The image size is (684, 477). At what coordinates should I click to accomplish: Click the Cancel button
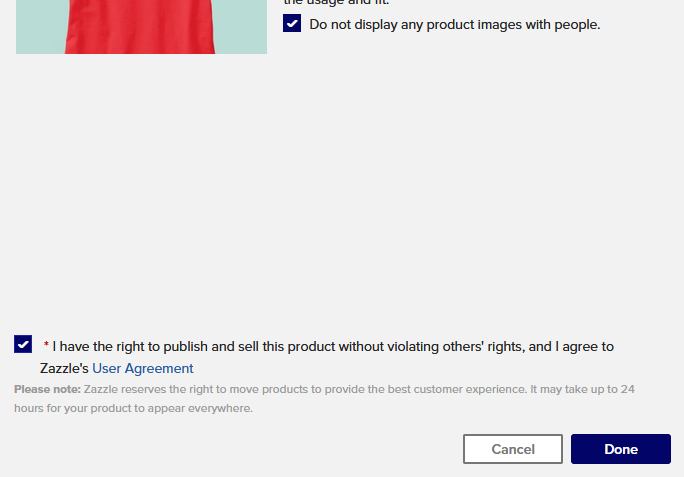click(x=513, y=449)
